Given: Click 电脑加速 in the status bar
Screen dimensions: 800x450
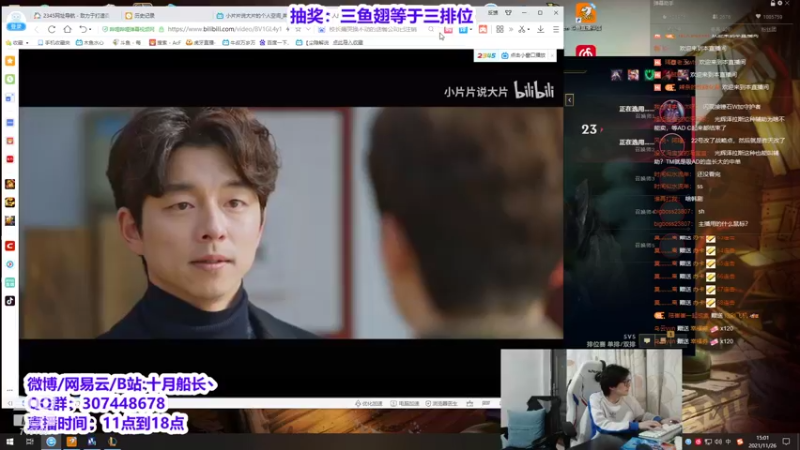Looking at the screenshot, I should pos(405,404).
